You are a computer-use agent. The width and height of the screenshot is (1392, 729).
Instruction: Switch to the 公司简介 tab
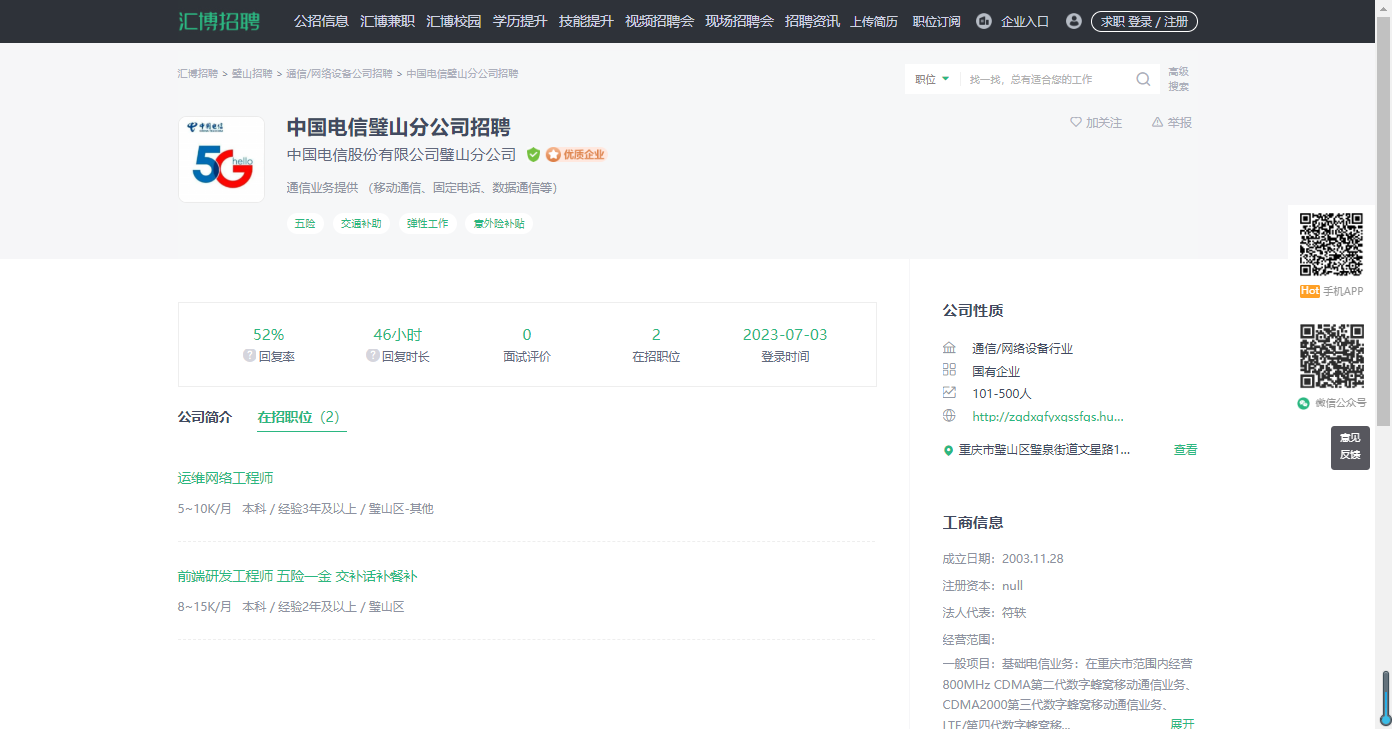click(x=205, y=417)
